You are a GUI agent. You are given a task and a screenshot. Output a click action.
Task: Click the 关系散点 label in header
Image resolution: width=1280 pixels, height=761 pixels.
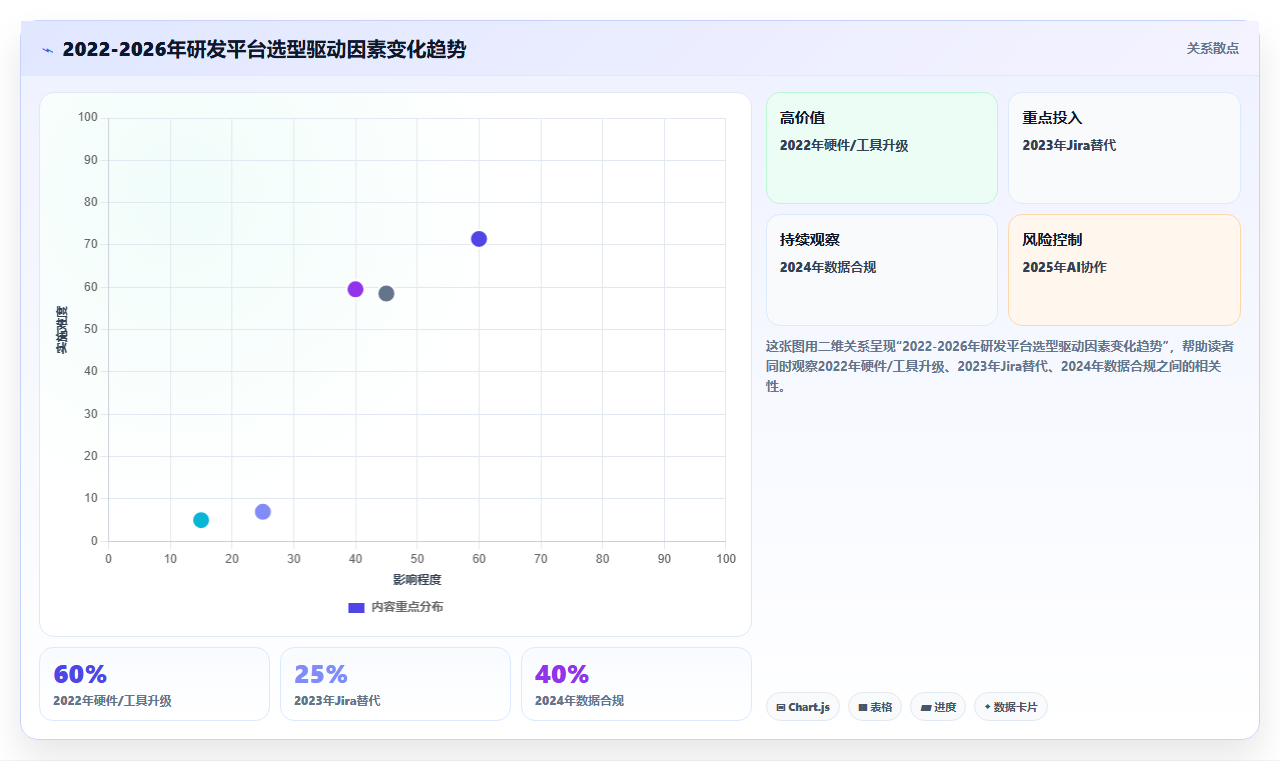pos(1213,48)
